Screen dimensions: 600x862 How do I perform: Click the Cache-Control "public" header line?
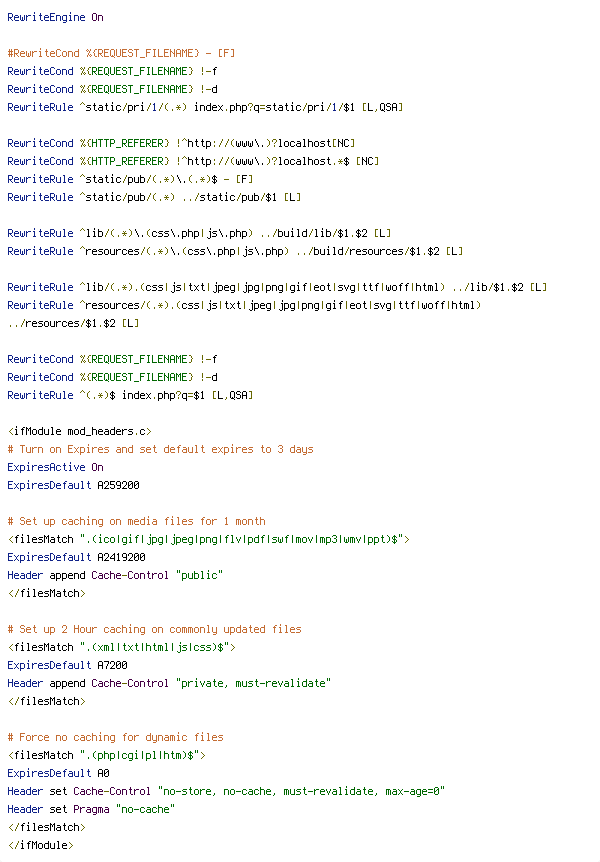(115, 575)
